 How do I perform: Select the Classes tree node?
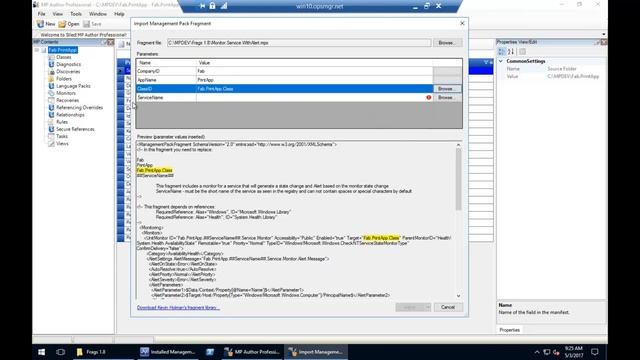pos(64,57)
